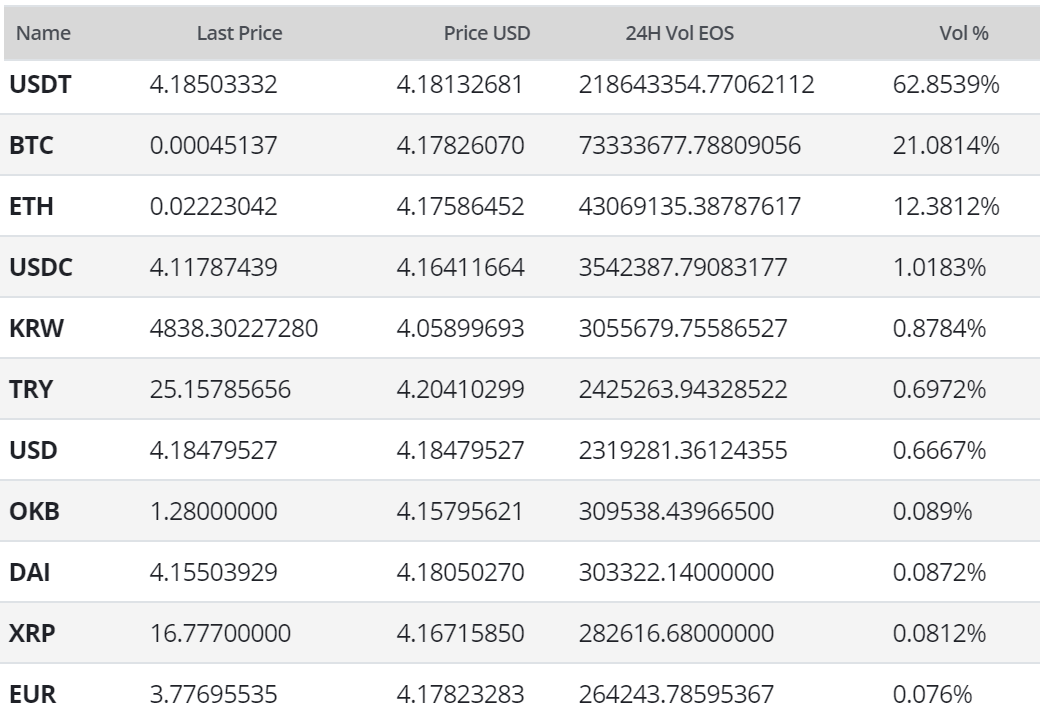Select the TRY market name
The width and height of the screenshot is (1040, 722).
point(31,390)
